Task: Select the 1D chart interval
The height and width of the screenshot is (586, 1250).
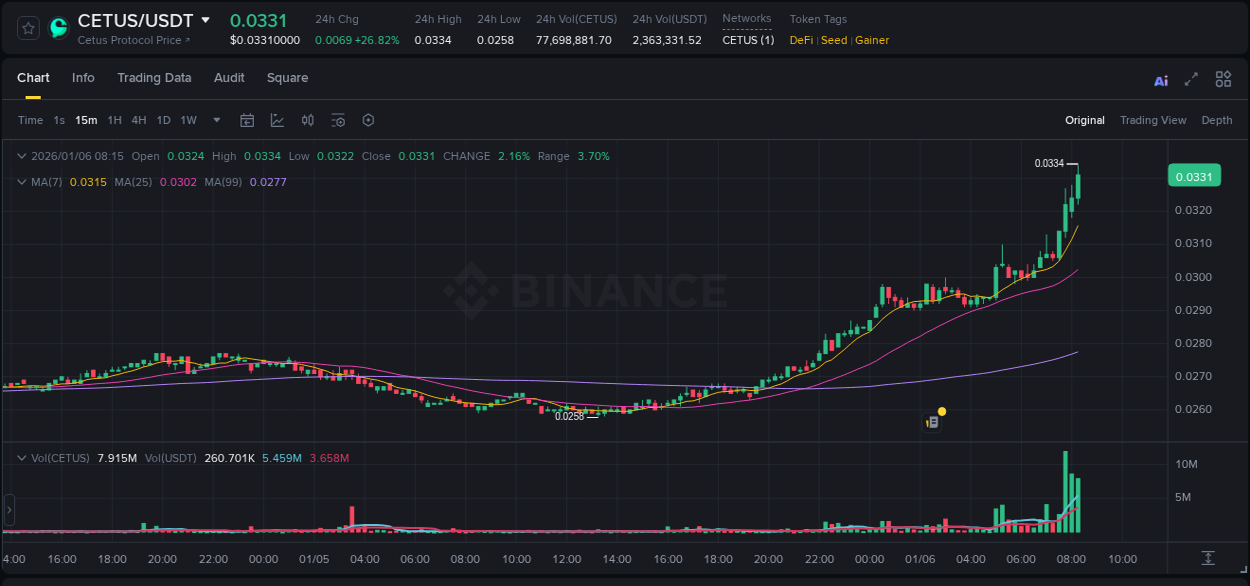Action: (163, 120)
